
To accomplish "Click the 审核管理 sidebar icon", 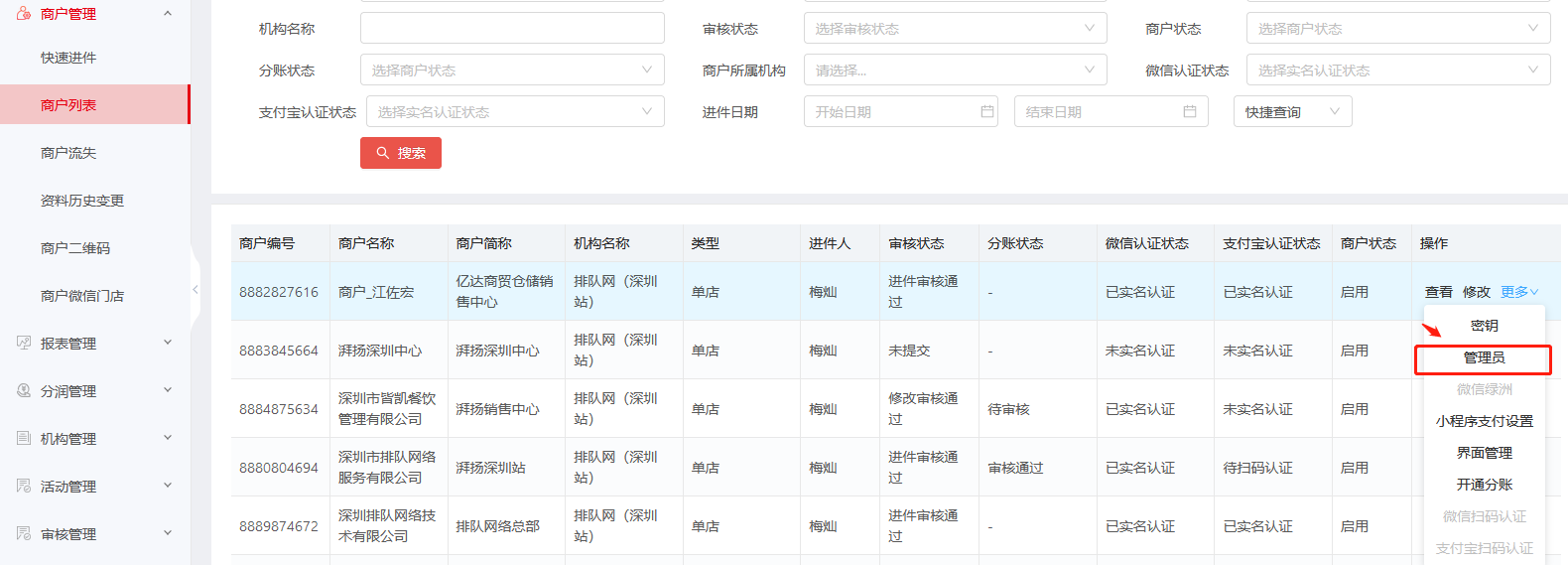I will click(24, 533).
